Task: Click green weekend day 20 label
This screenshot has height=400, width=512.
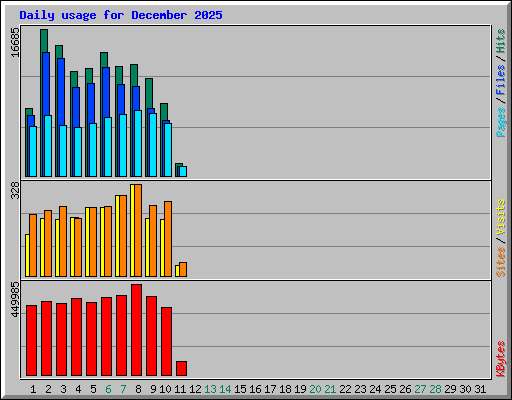Action: click(315, 389)
